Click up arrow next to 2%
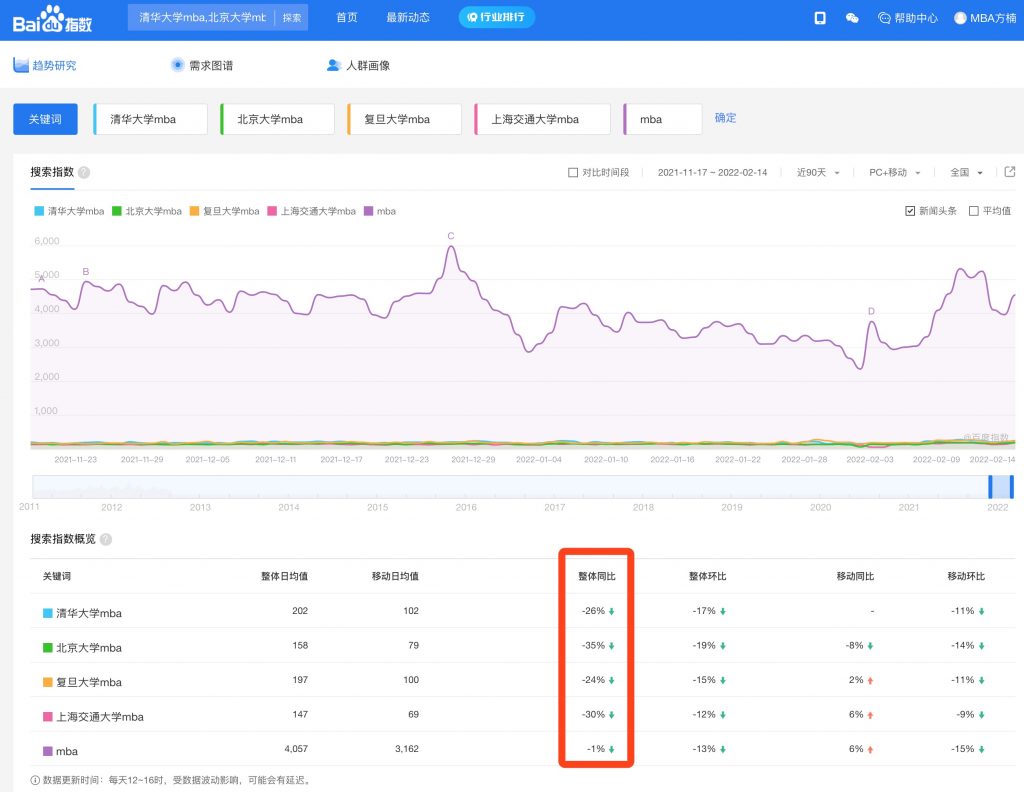Image resolution: width=1024 pixels, height=792 pixels. tap(871, 680)
